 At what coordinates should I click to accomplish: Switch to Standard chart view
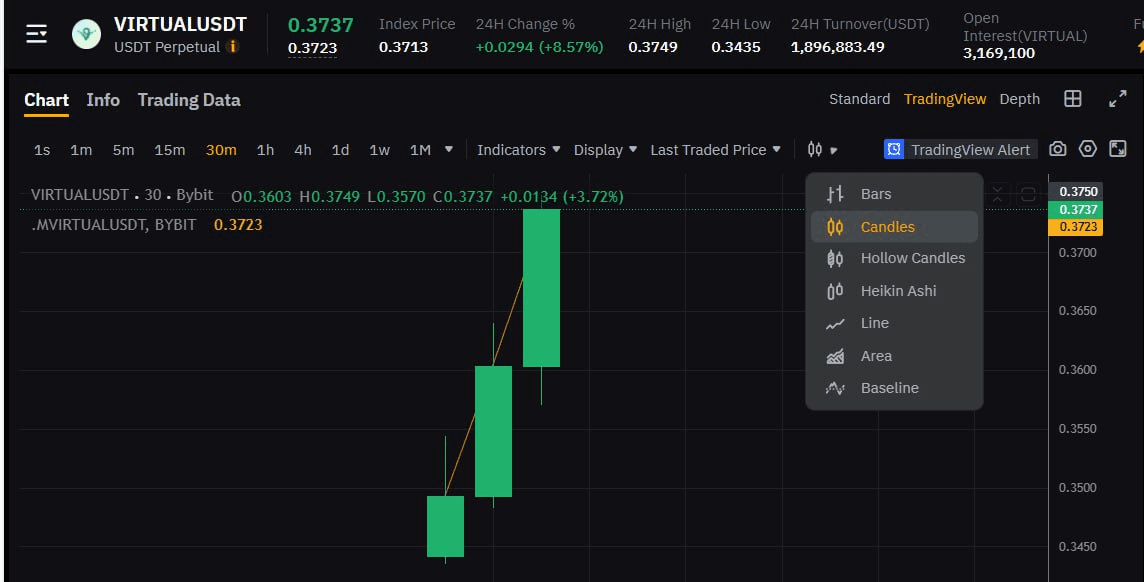coord(859,99)
